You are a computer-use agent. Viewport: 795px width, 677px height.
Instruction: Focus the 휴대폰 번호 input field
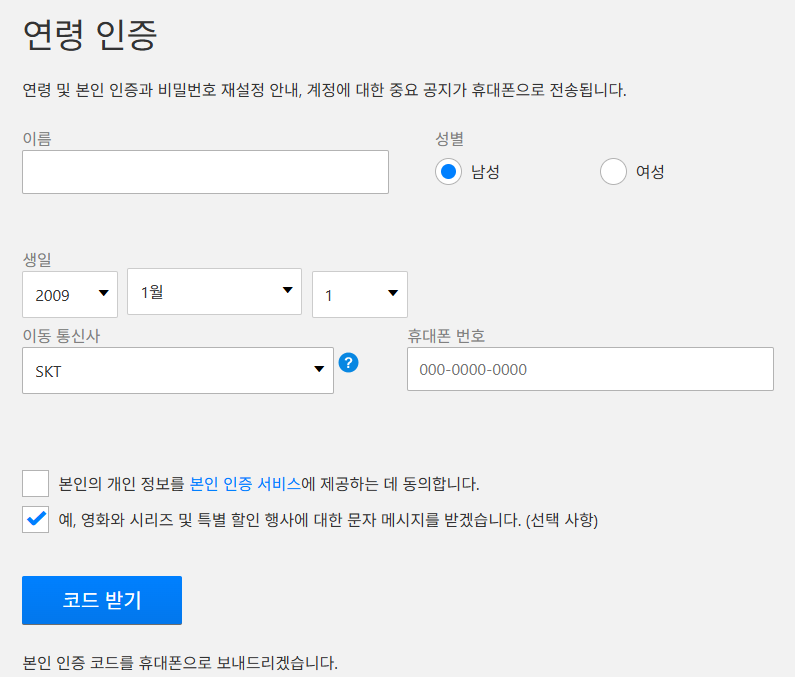point(590,369)
